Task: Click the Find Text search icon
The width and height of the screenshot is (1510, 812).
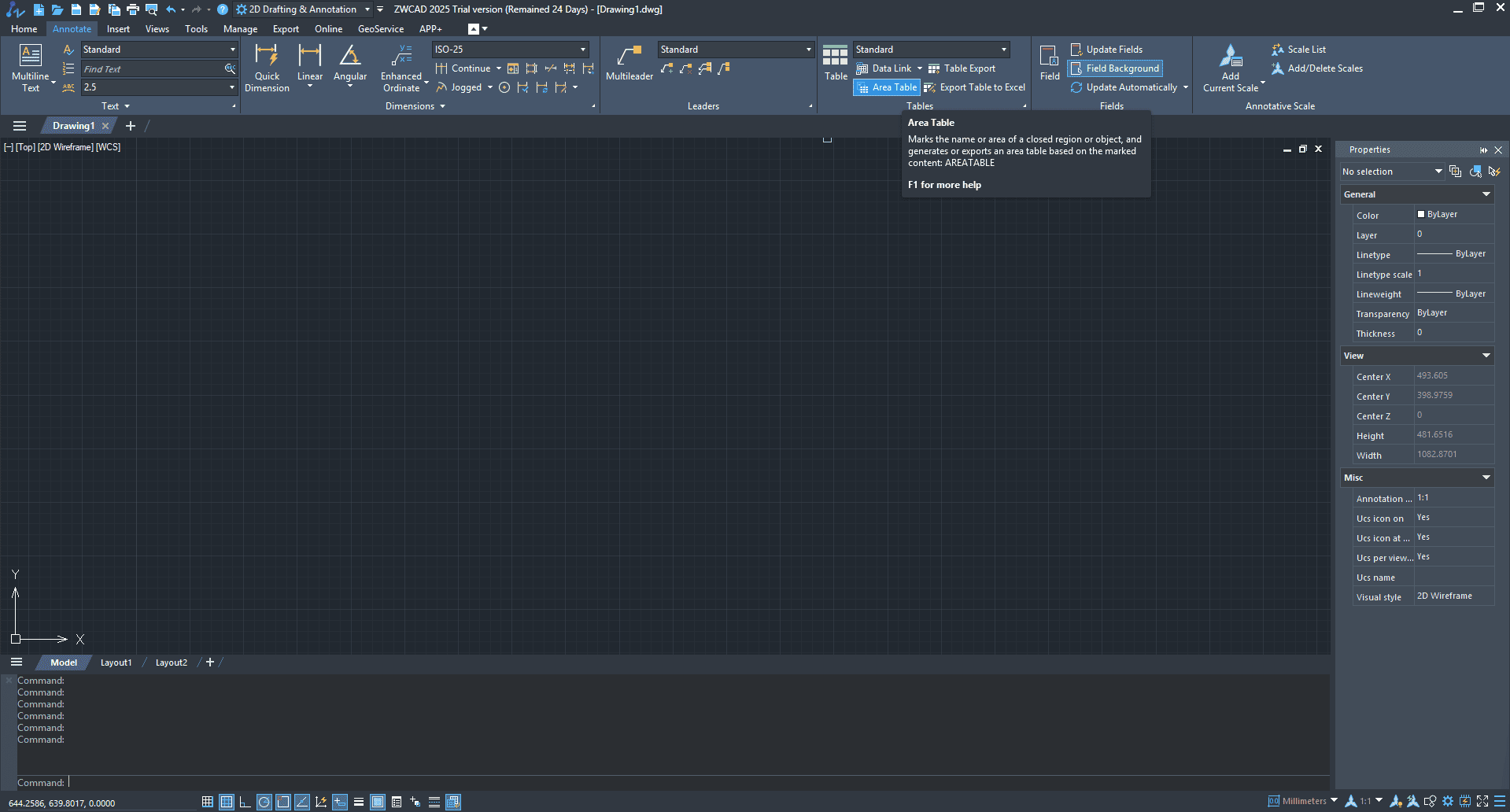Action: tap(231, 68)
